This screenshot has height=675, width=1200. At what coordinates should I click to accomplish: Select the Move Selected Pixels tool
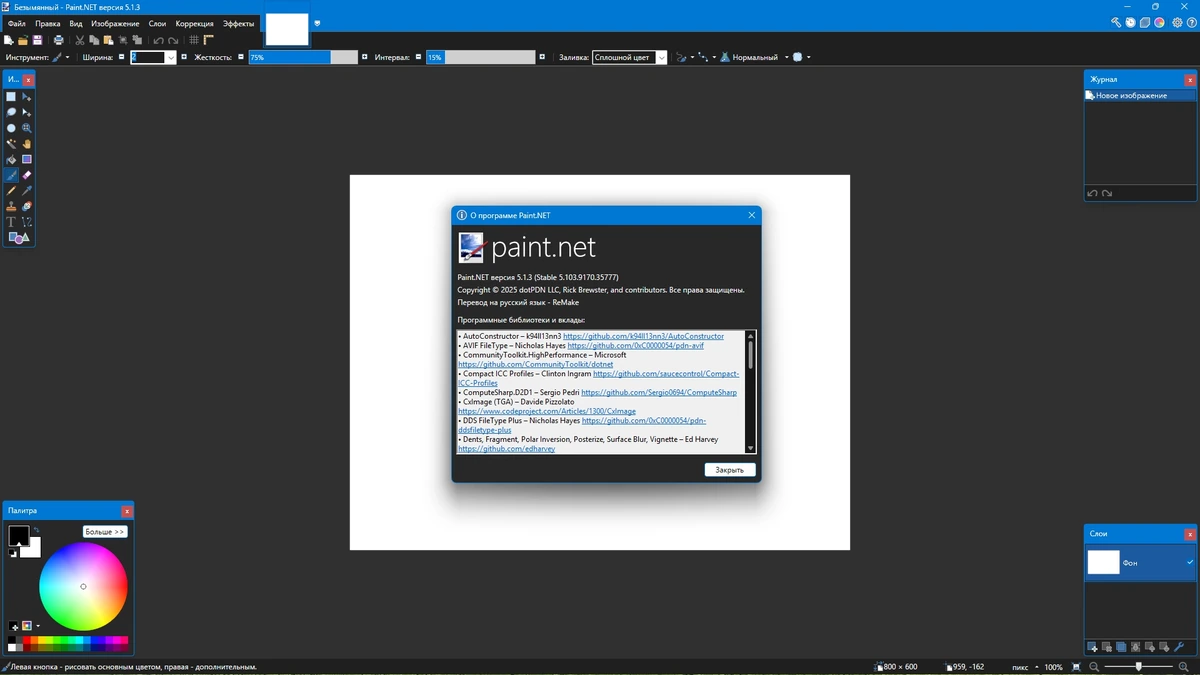click(27, 97)
